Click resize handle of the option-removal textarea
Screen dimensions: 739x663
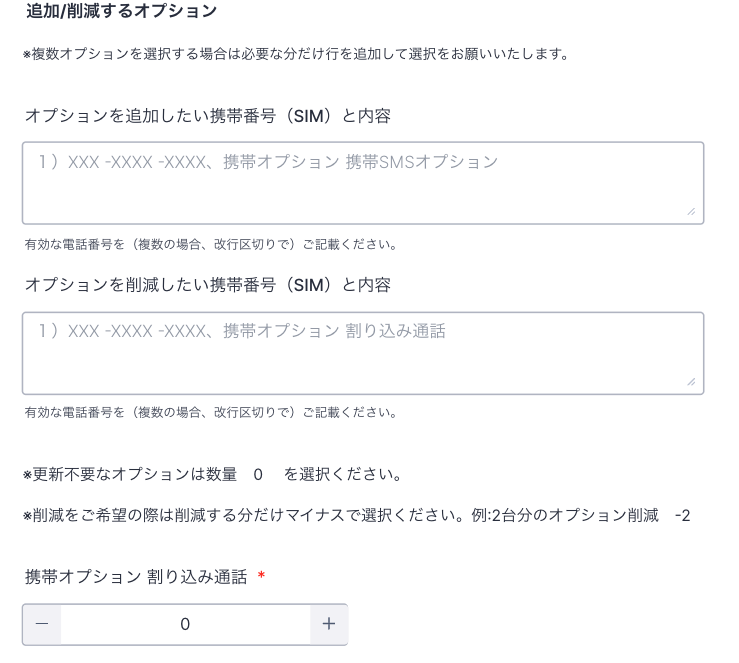[691, 381]
